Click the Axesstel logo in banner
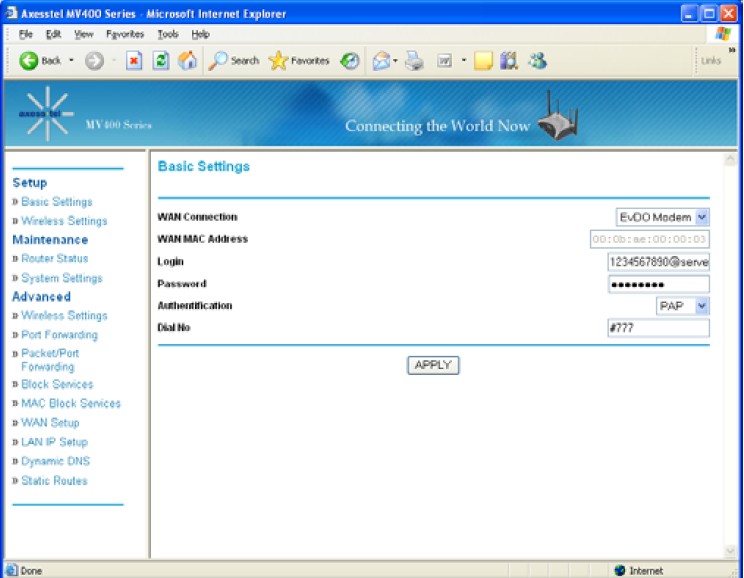Image resolution: width=744 pixels, height=578 pixels. click(46, 114)
